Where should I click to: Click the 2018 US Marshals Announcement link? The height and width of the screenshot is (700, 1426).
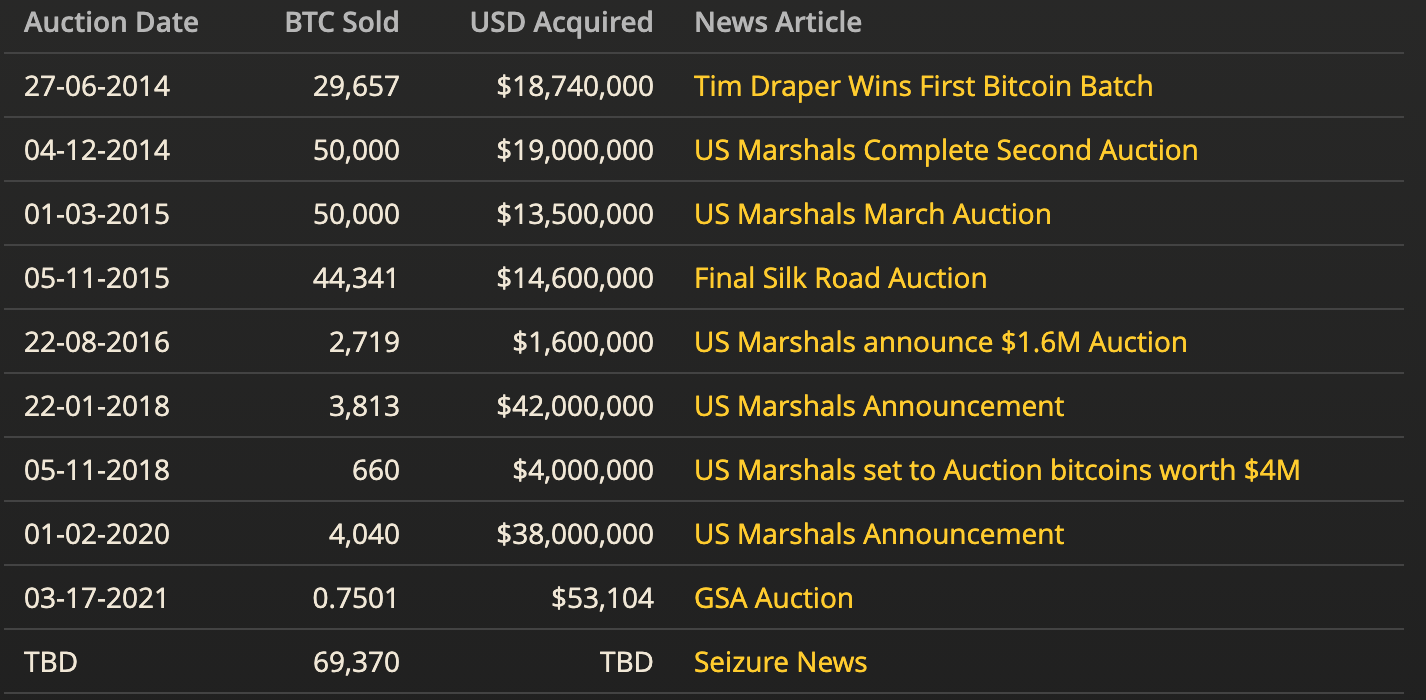tap(879, 406)
